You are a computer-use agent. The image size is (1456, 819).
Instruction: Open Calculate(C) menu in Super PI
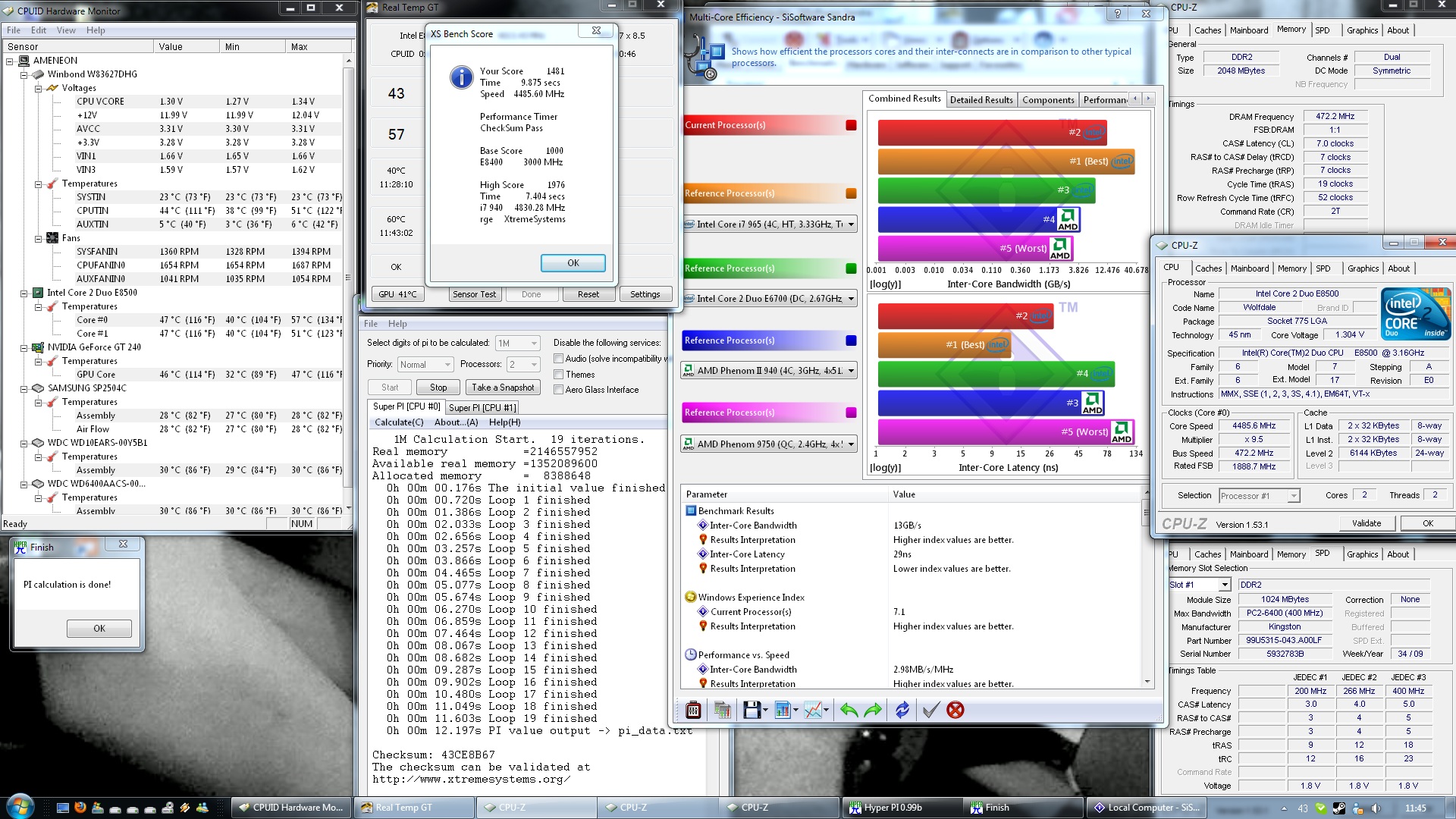(399, 422)
